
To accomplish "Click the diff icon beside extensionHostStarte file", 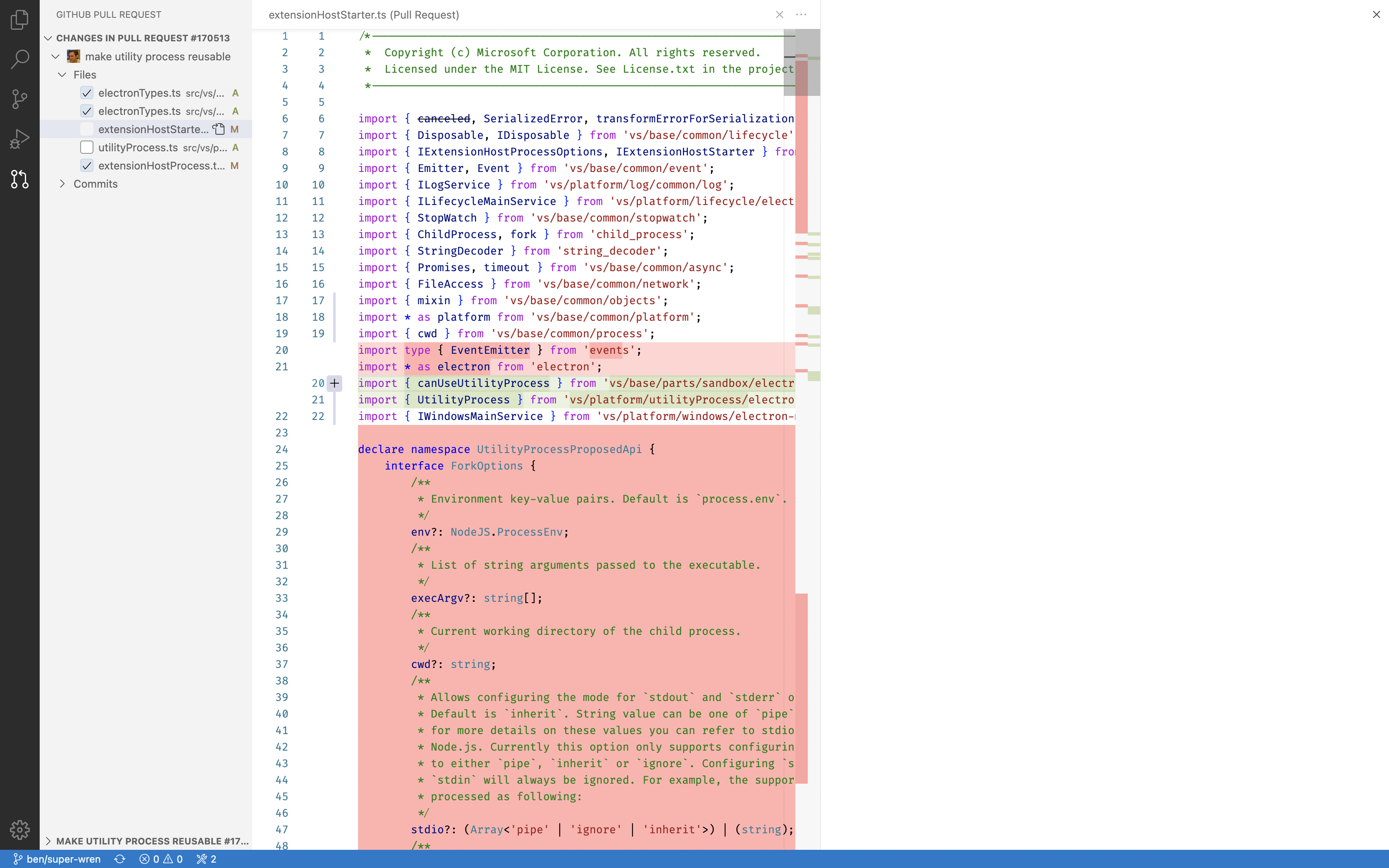I will click(219, 129).
